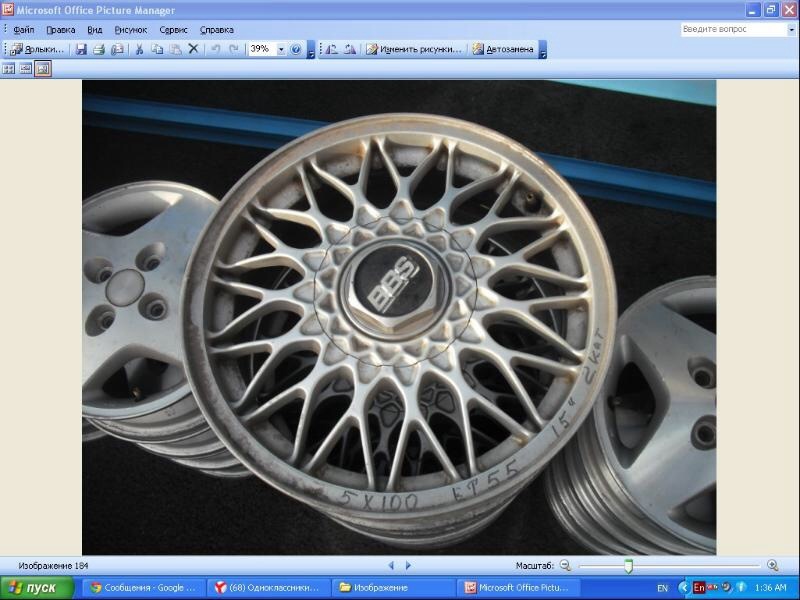This screenshot has height=600, width=800.
Task: Click the red En tray icon
Action: pyautogui.click(x=699, y=588)
